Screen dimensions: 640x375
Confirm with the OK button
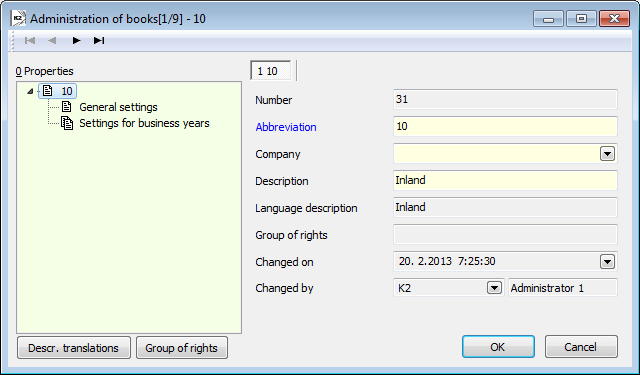[x=498, y=347]
